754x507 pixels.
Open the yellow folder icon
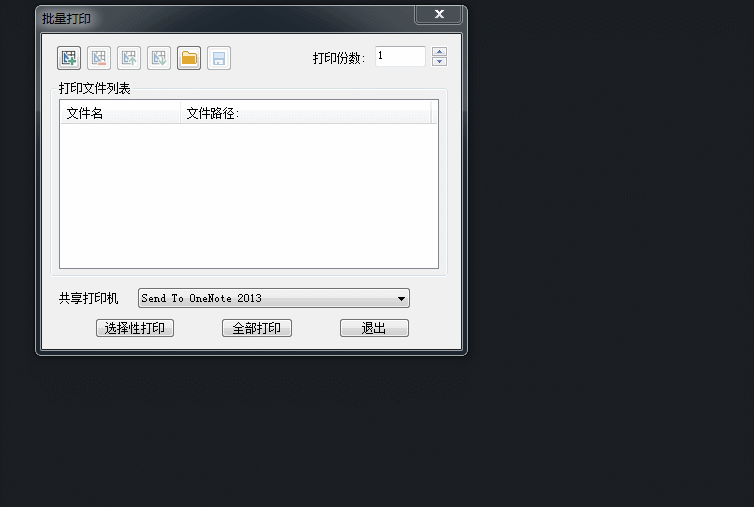point(189,58)
